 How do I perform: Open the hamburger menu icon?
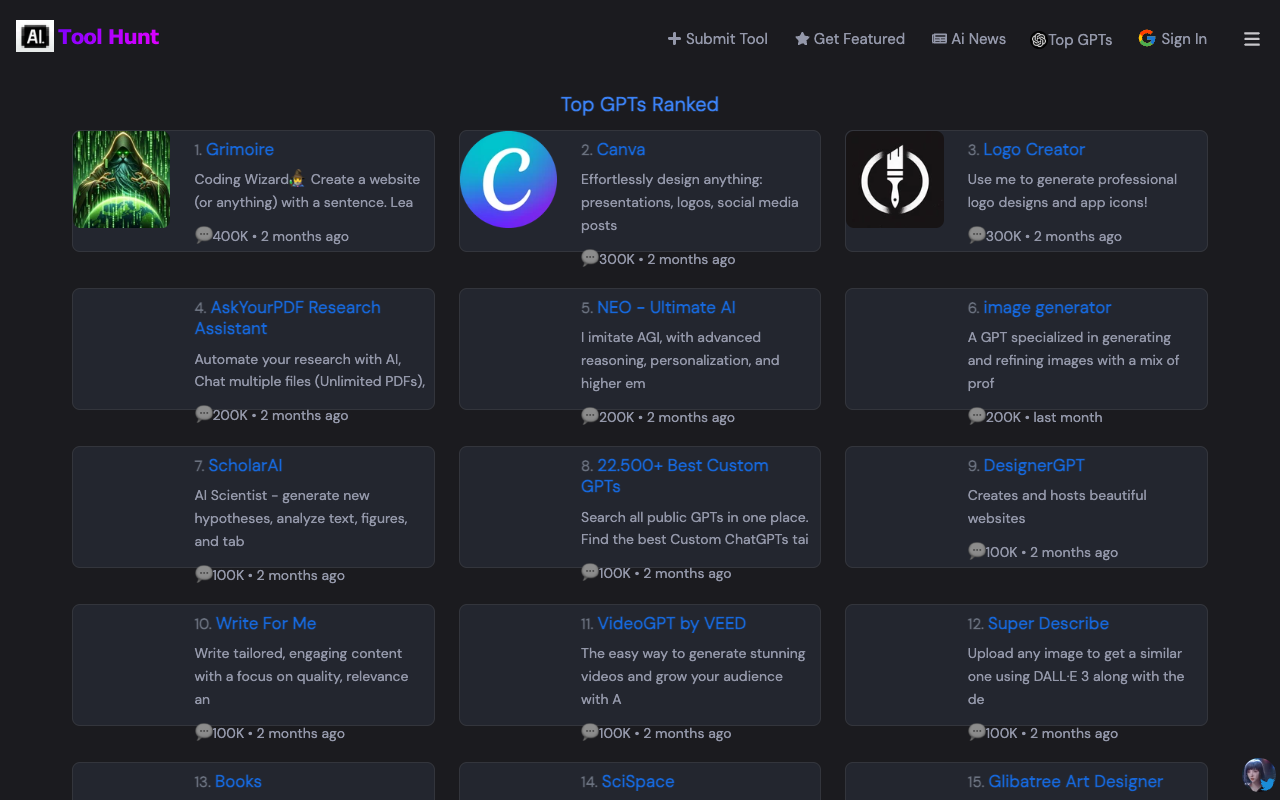pyautogui.click(x=1252, y=39)
